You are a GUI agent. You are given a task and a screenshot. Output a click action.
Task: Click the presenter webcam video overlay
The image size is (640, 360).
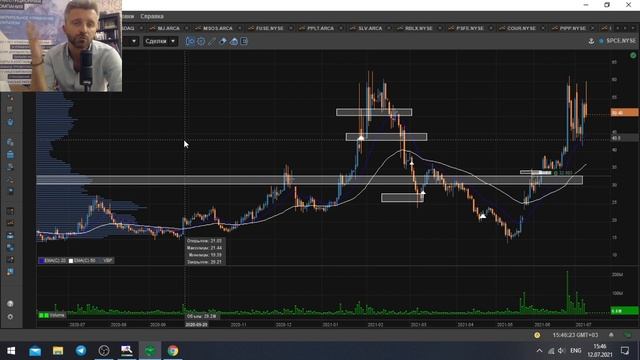tap(61, 46)
